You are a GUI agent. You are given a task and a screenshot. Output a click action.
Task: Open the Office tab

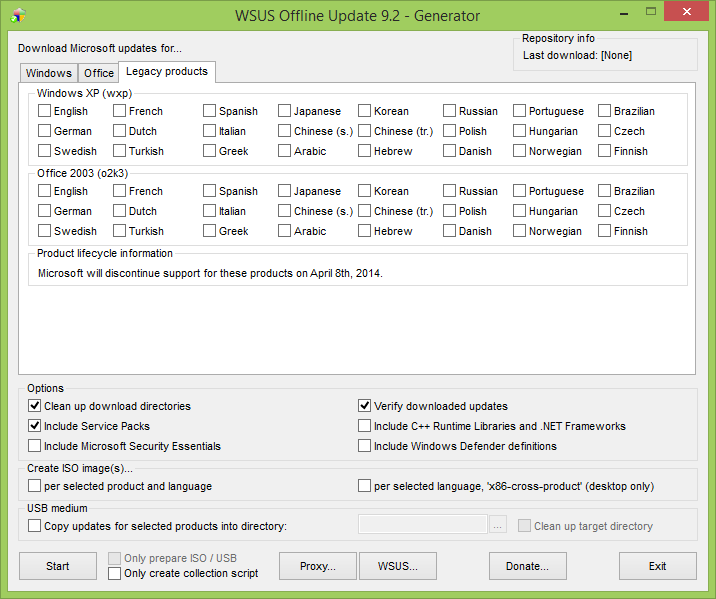pyautogui.click(x=99, y=73)
